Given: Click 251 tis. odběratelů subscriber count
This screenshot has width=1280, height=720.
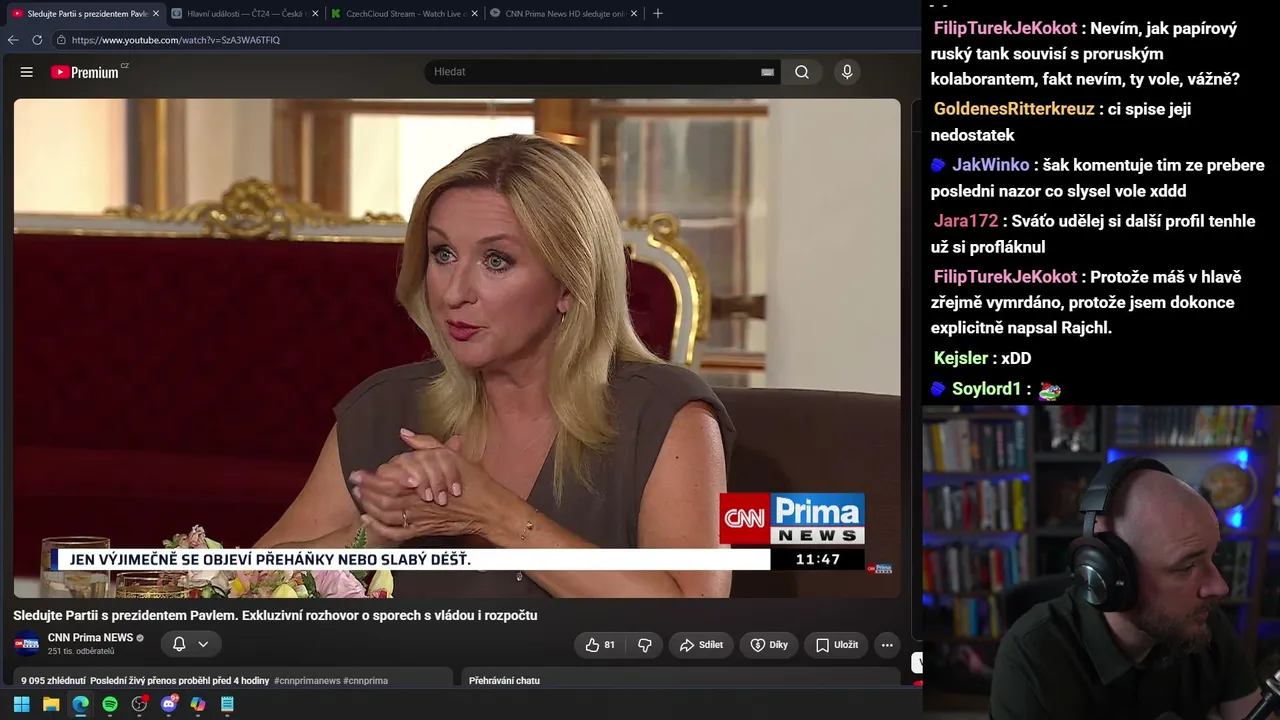Looking at the screenshot, I should [81, 652].
